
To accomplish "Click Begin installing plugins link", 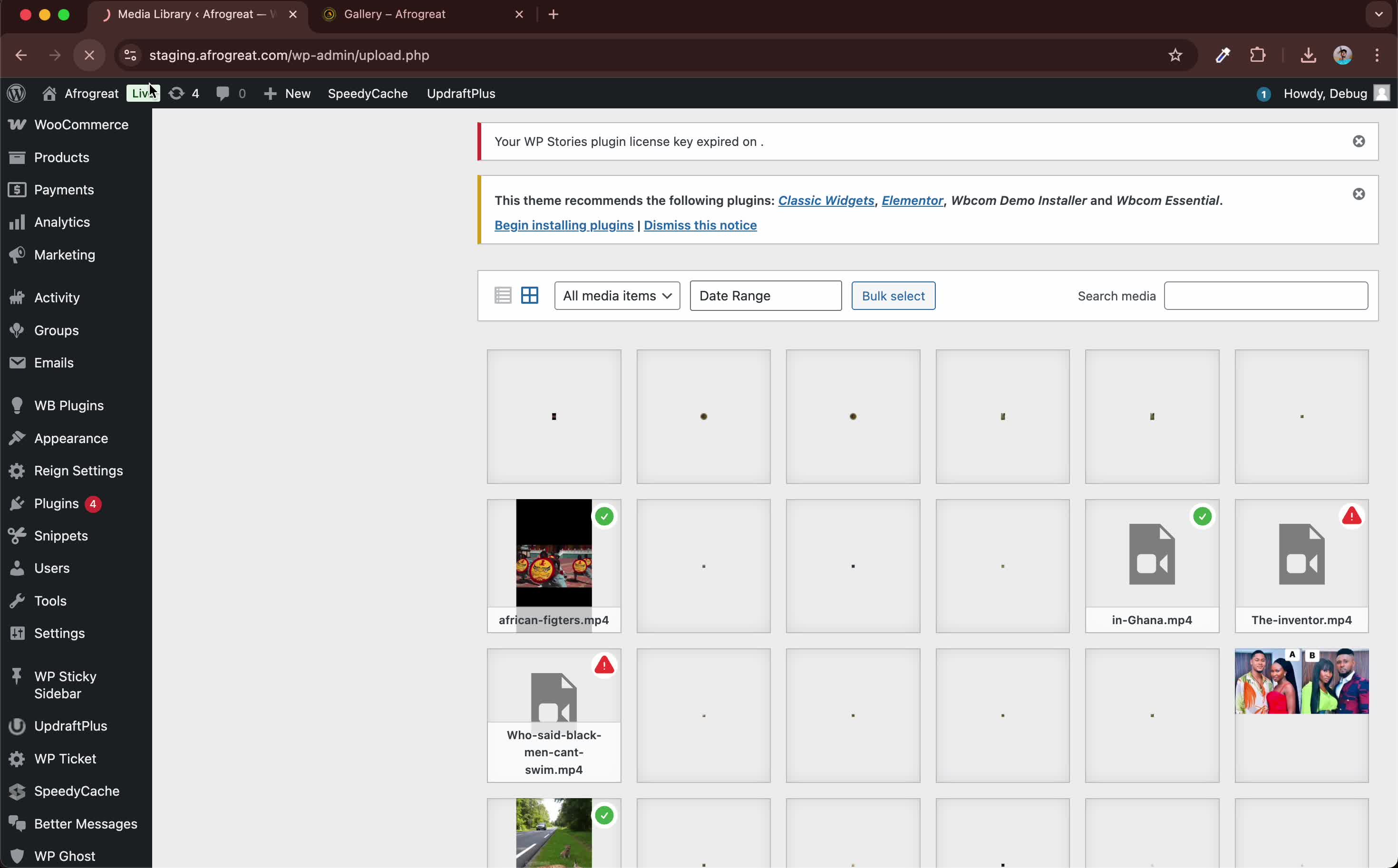I will 563,225.
